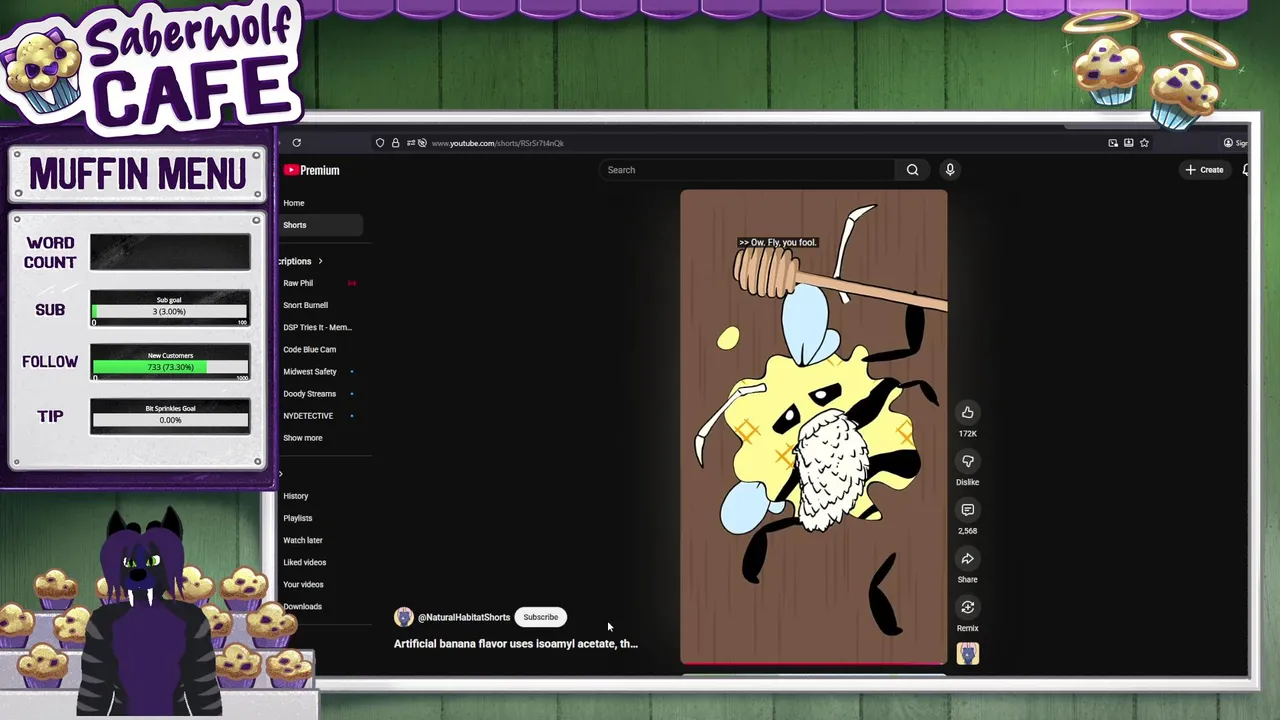
Task: Open the shield tracking protection icon
Action: tap(380, 143)
